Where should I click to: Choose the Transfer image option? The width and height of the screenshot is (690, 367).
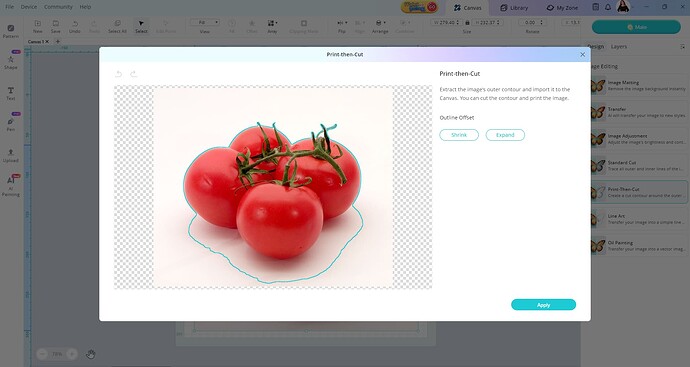[x=639, y=112]
